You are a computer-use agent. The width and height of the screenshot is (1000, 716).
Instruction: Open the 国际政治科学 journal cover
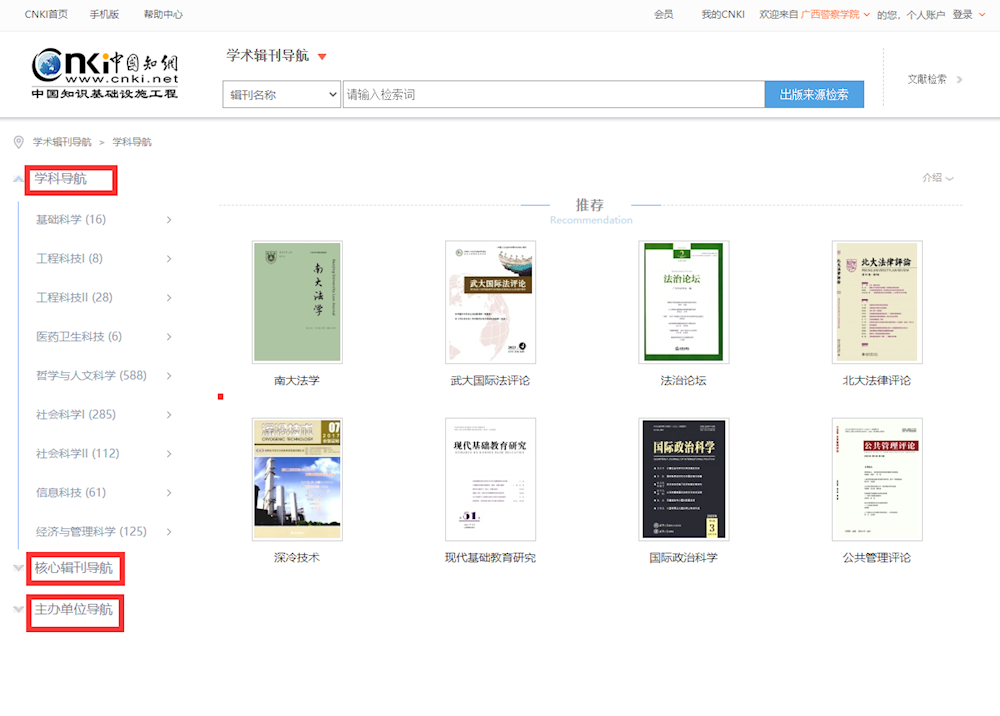coord(683,479)
